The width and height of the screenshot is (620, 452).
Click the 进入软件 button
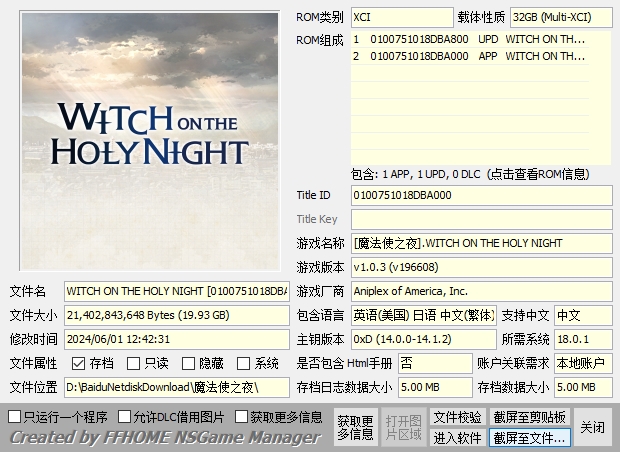[x=457, y=437]
